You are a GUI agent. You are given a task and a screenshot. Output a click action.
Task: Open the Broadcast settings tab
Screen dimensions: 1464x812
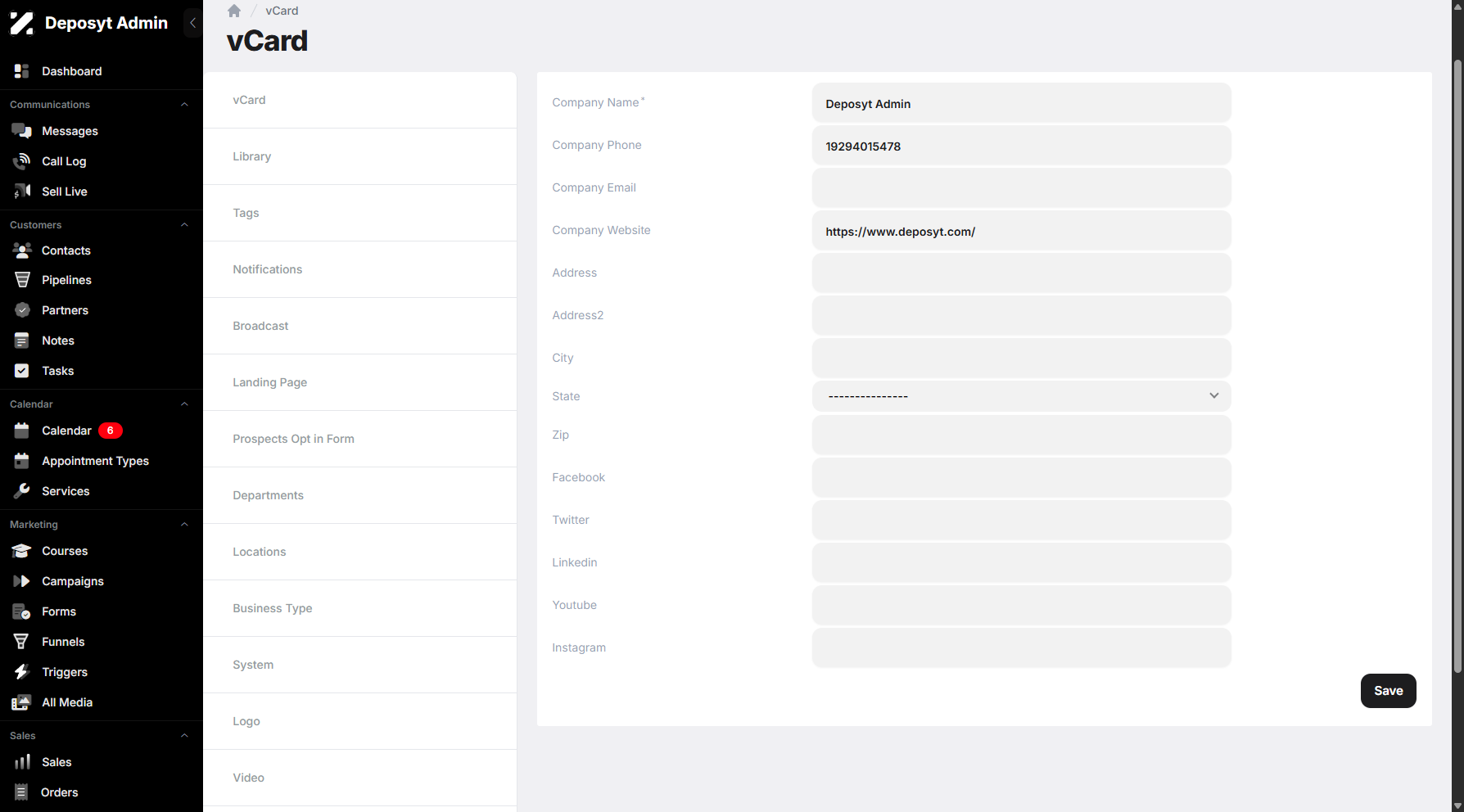click(x=359, y=326)
